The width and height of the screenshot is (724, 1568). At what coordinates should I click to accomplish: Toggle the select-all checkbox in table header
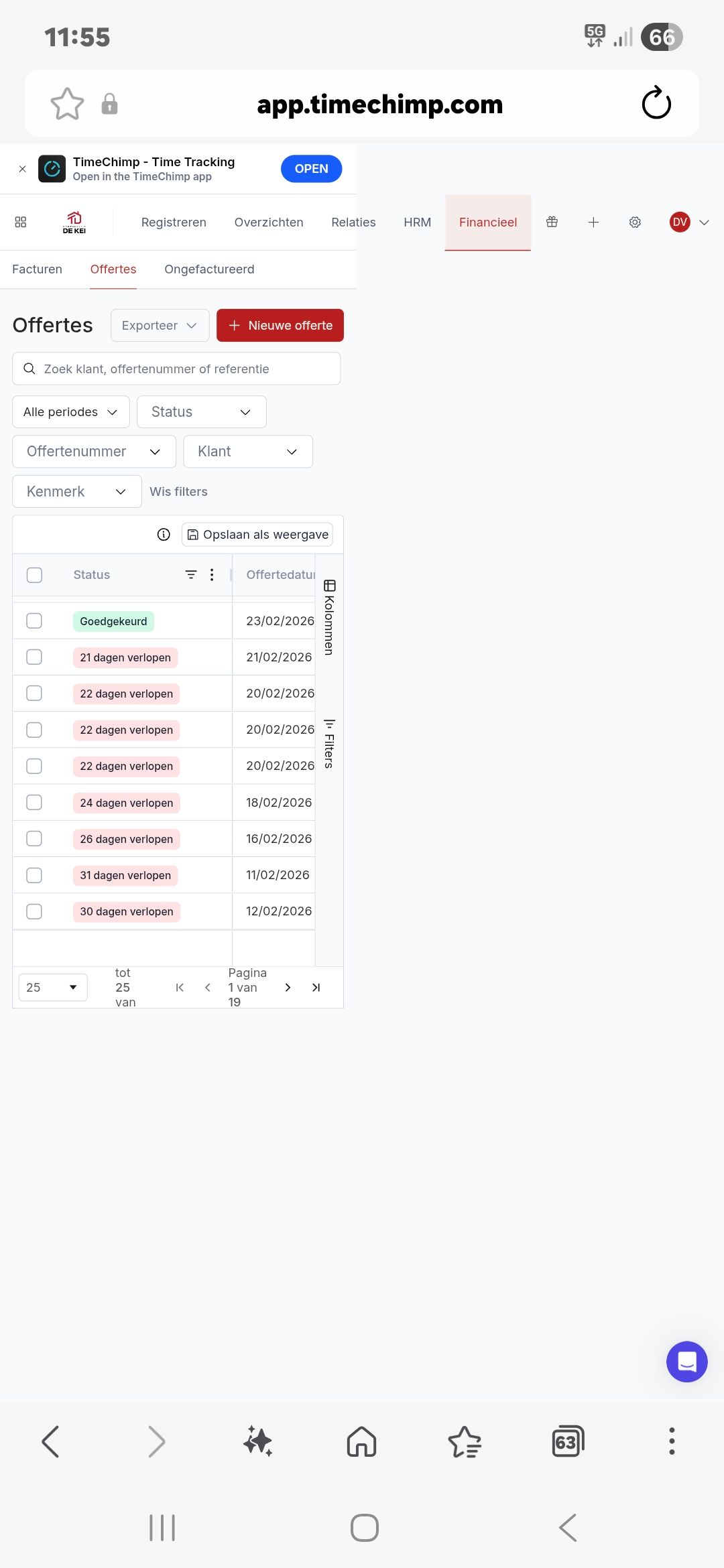tap(34, 575)
